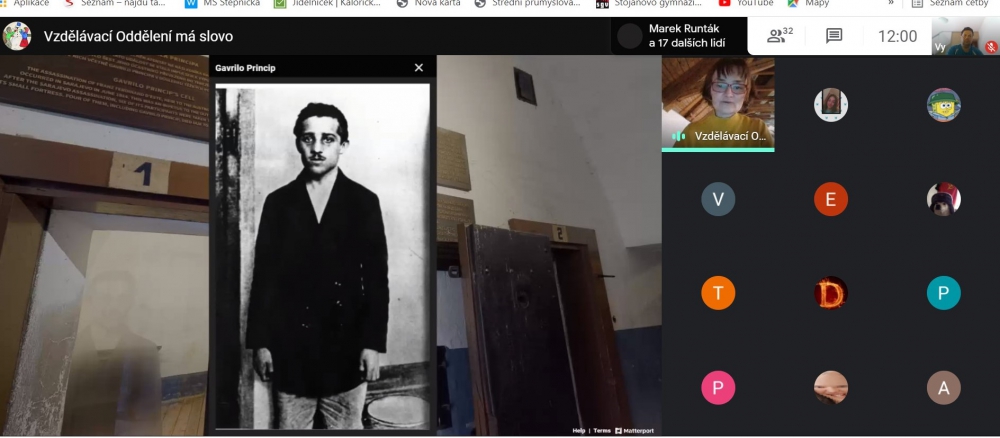
Task: Select participant with pink letter P avatar
Action: (x=718, y=388)
